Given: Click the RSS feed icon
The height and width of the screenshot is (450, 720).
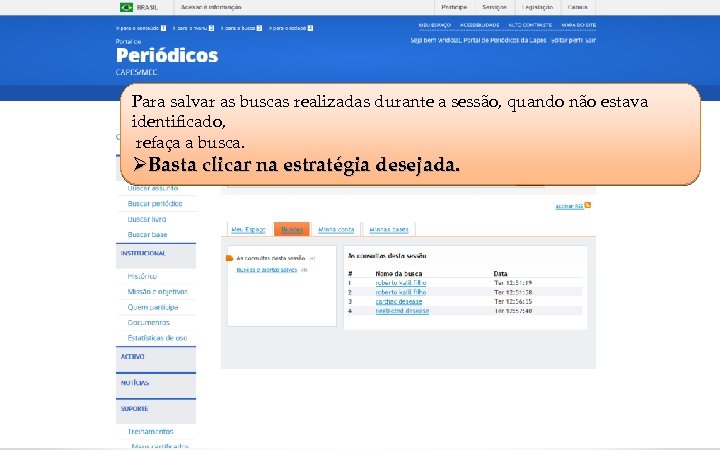Looking at the screenshot, I should pos(588,205).
